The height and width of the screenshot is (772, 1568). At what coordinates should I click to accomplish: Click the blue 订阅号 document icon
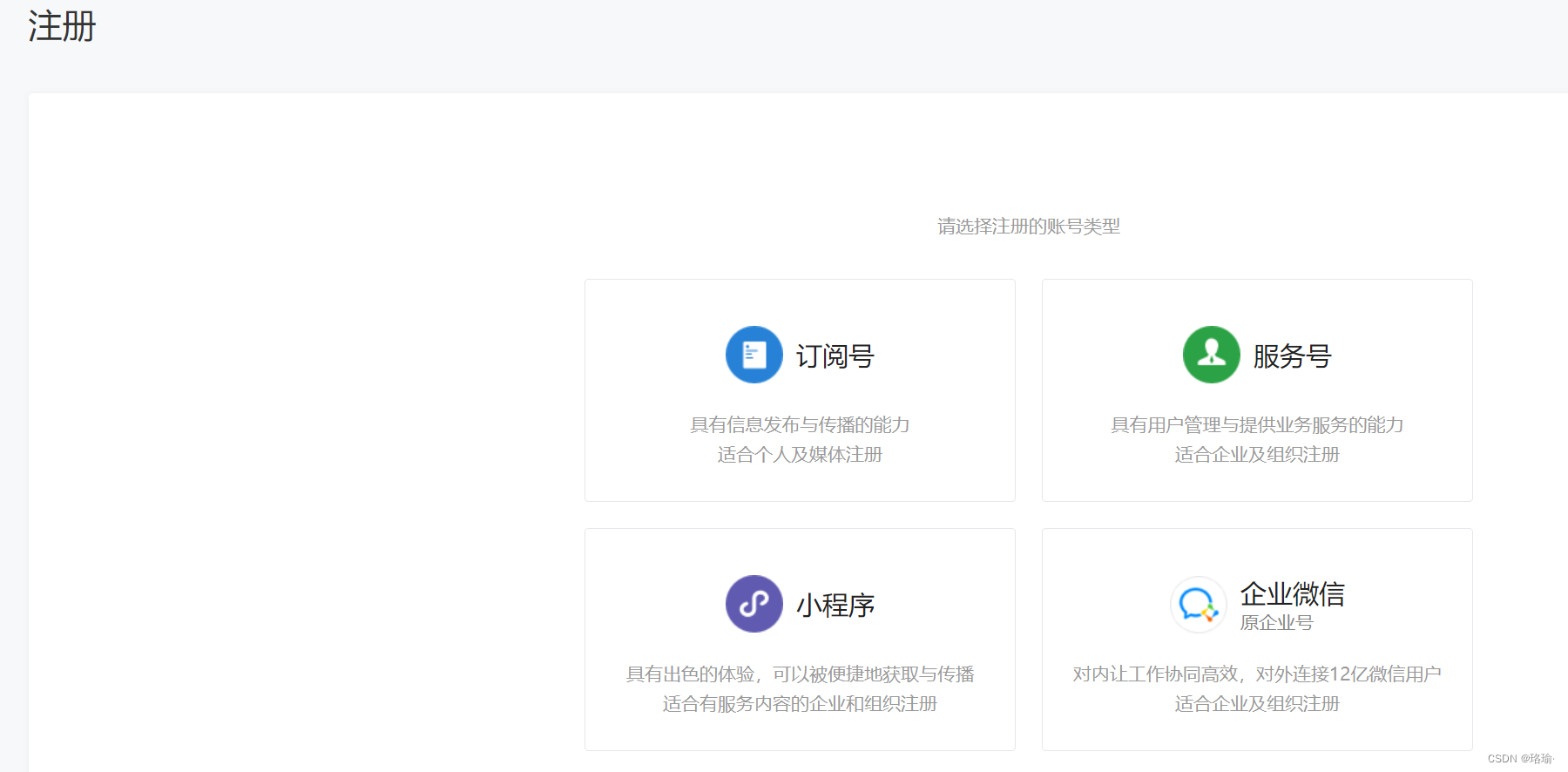[754, 355]
